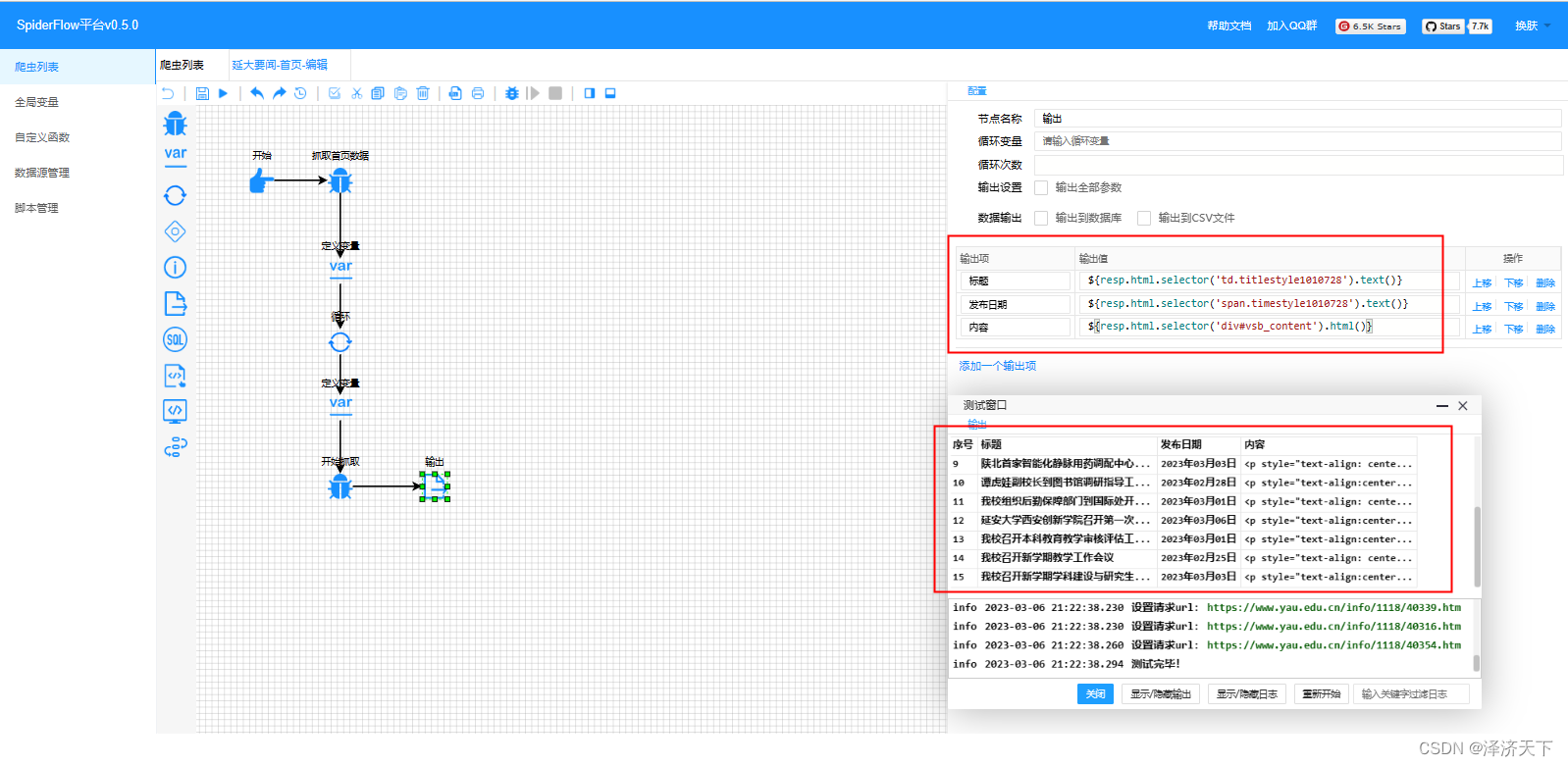Click the return/back arrow toolbar icon
1568x766 pixels.
click(168, 93)
